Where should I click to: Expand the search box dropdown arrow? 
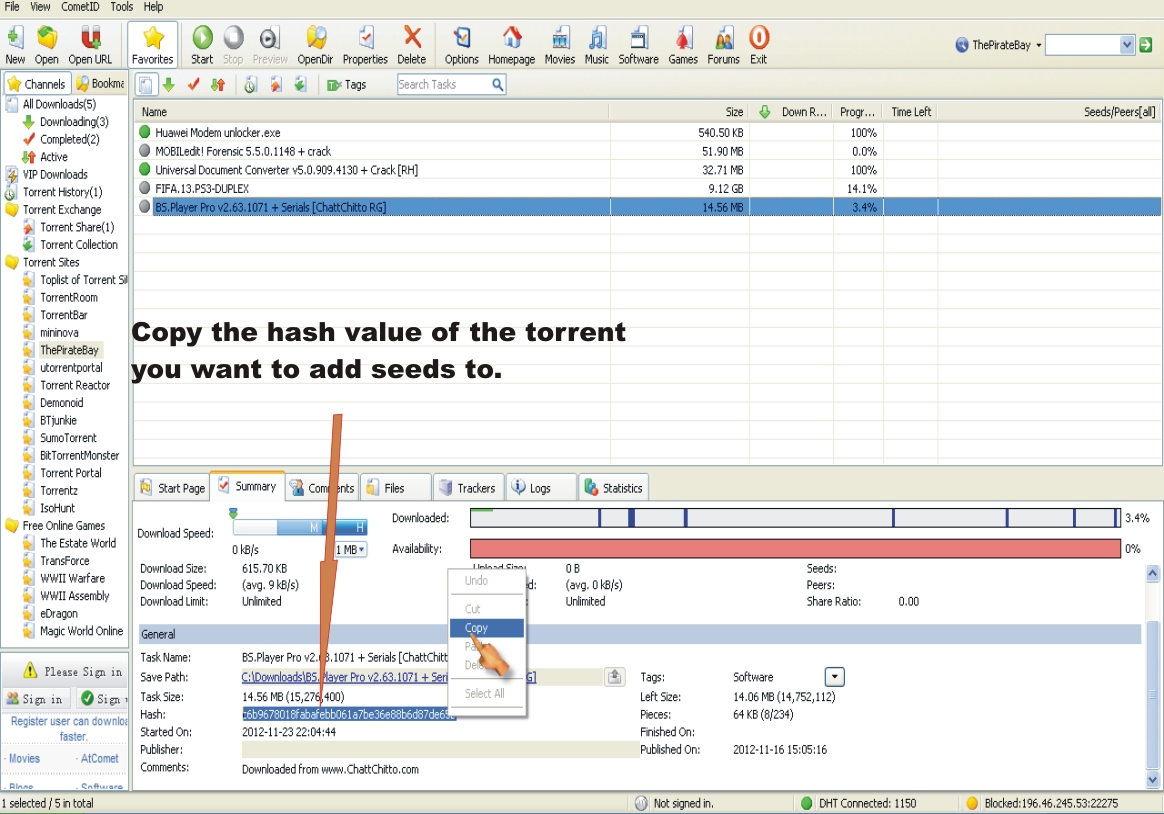[x=1127, y=45]
